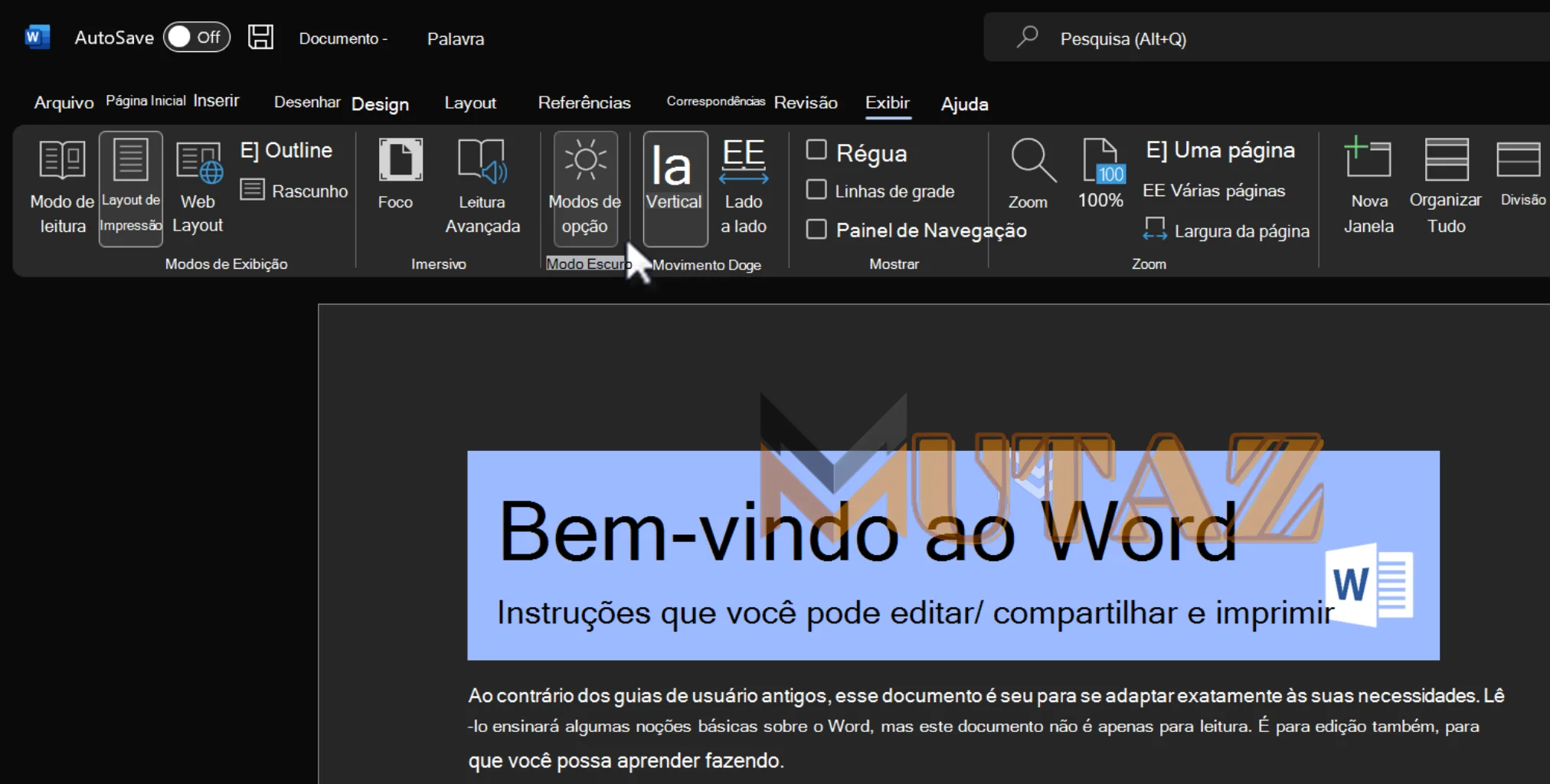This screenshot has height=784, width=1550.
Task: Enable the Régua checkbox
Action: (x=816, y=150)
